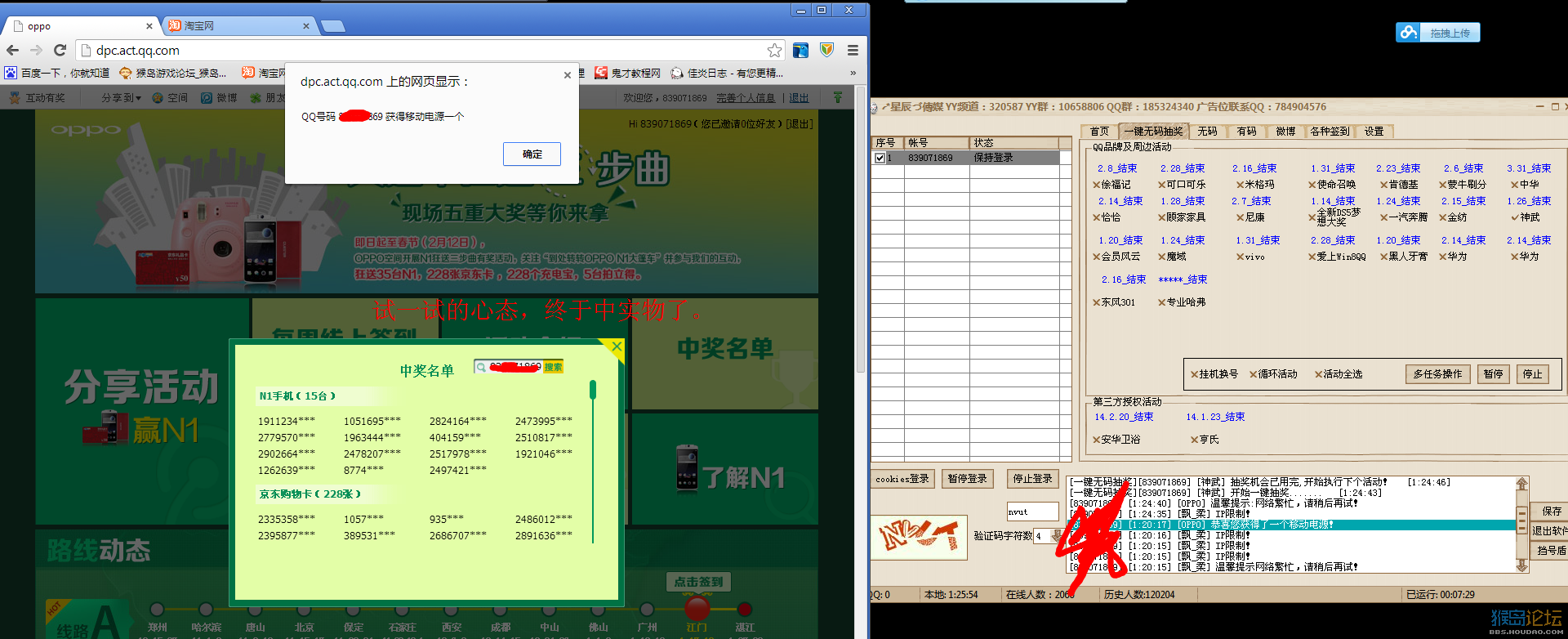Toggle the 循环活动 option checkbox
Screen dimensions: 1568x639
click(1254, 374)
